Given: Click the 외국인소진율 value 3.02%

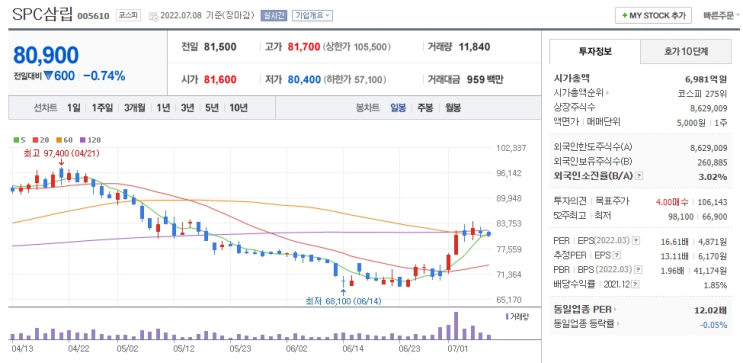Looking at the screenshot, I should click(714, 177).
